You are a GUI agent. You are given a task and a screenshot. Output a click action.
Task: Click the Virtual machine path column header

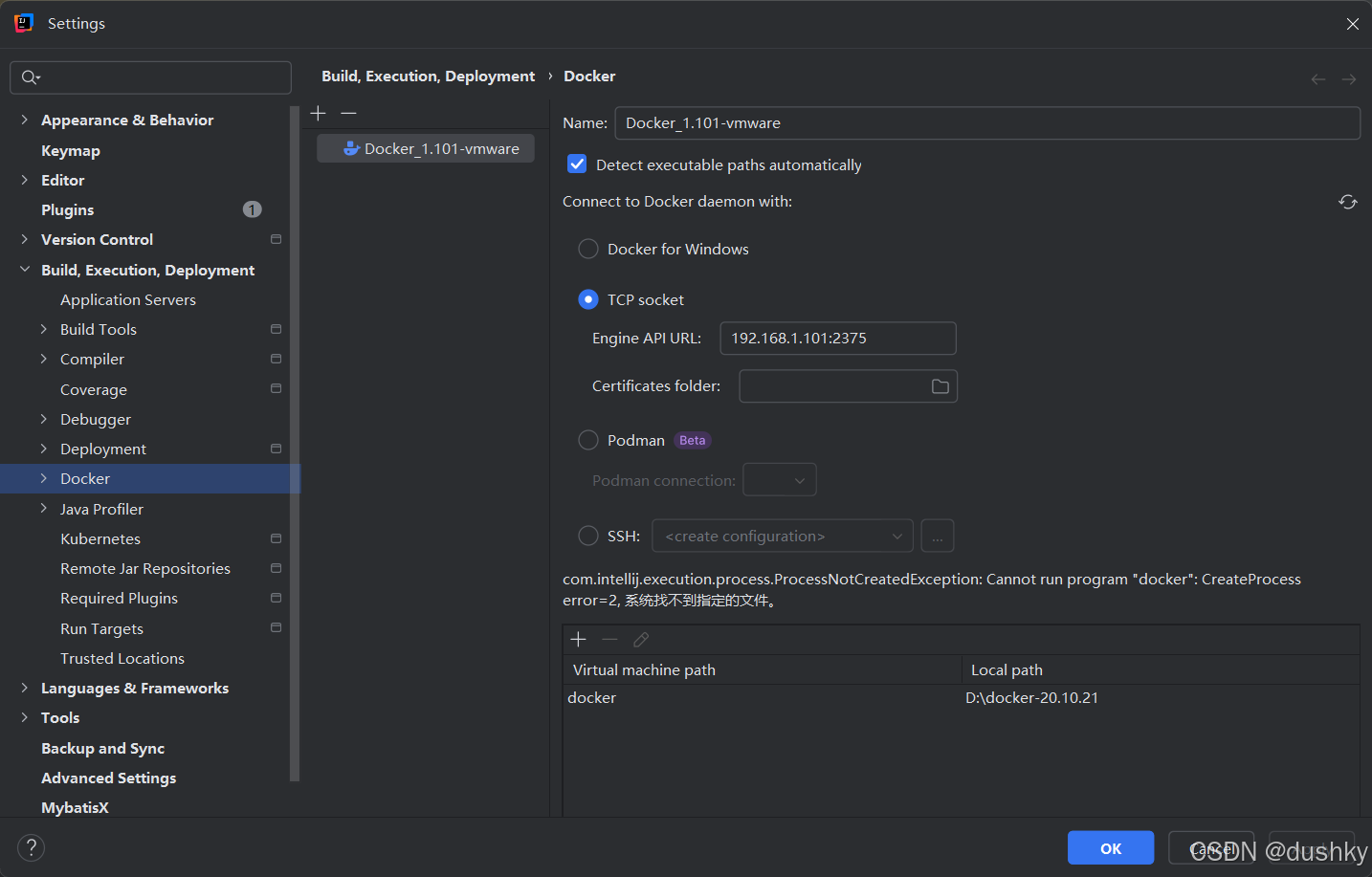[762, 669]
